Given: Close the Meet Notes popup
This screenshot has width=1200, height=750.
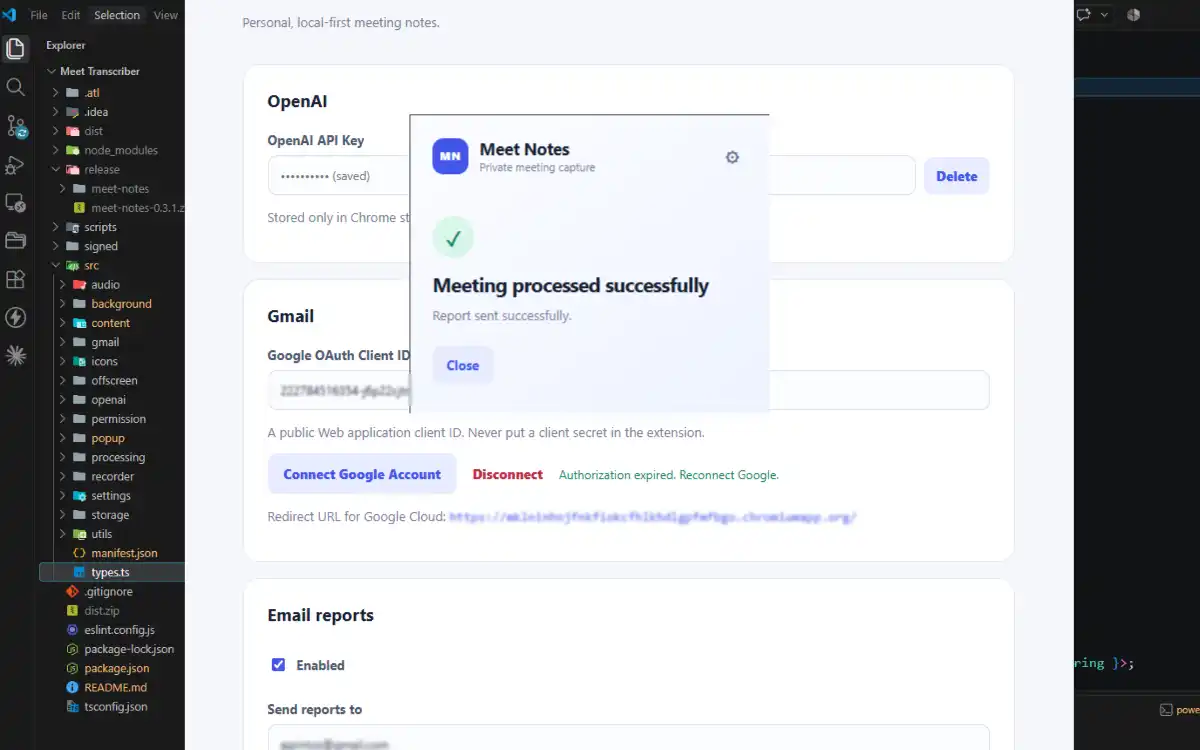Looking at the screenshot, I should [463, 365].
